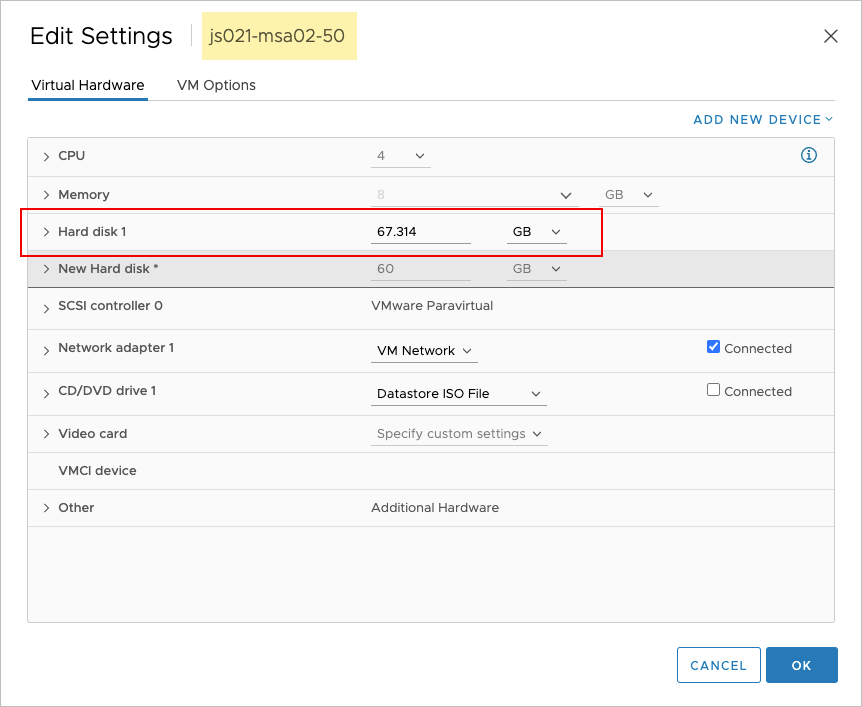Expand the CPU settings row

point(46,157)
